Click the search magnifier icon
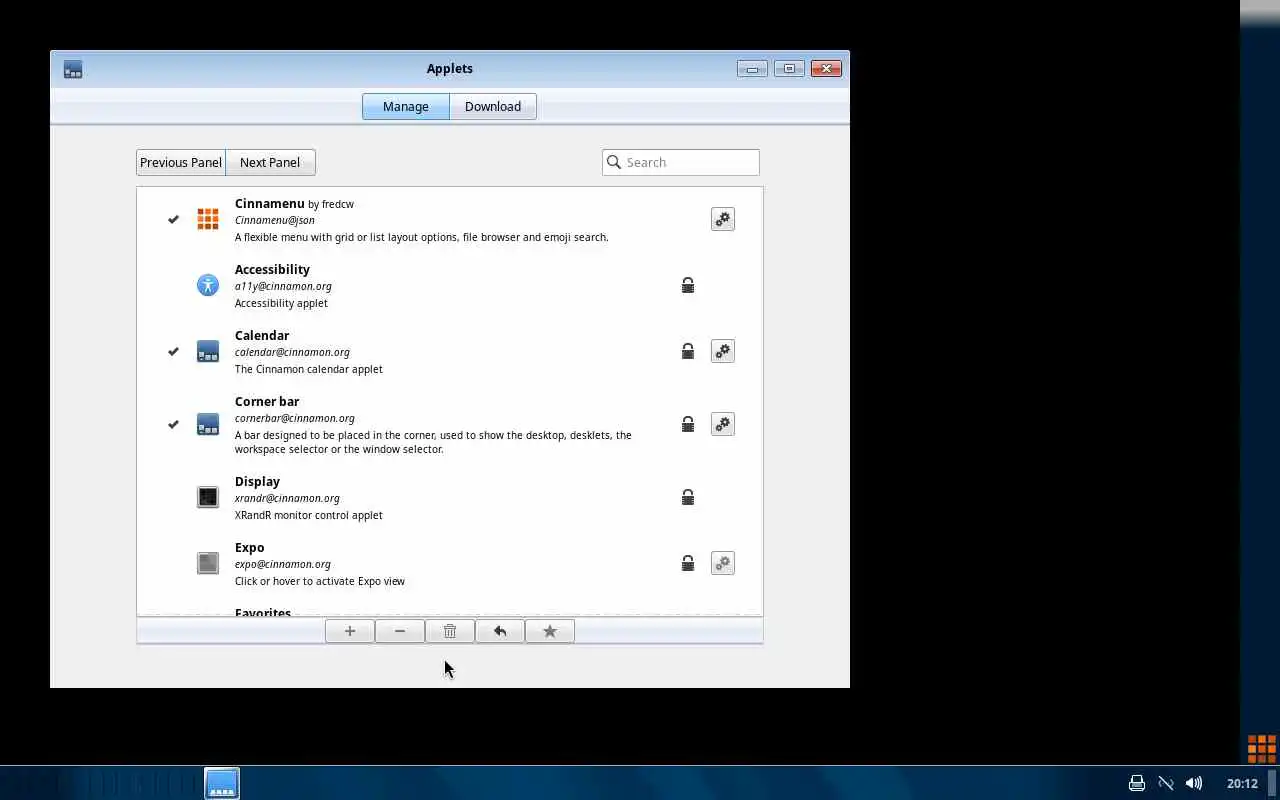Viewport: 1280px width, 800px height. coord(614,162)
